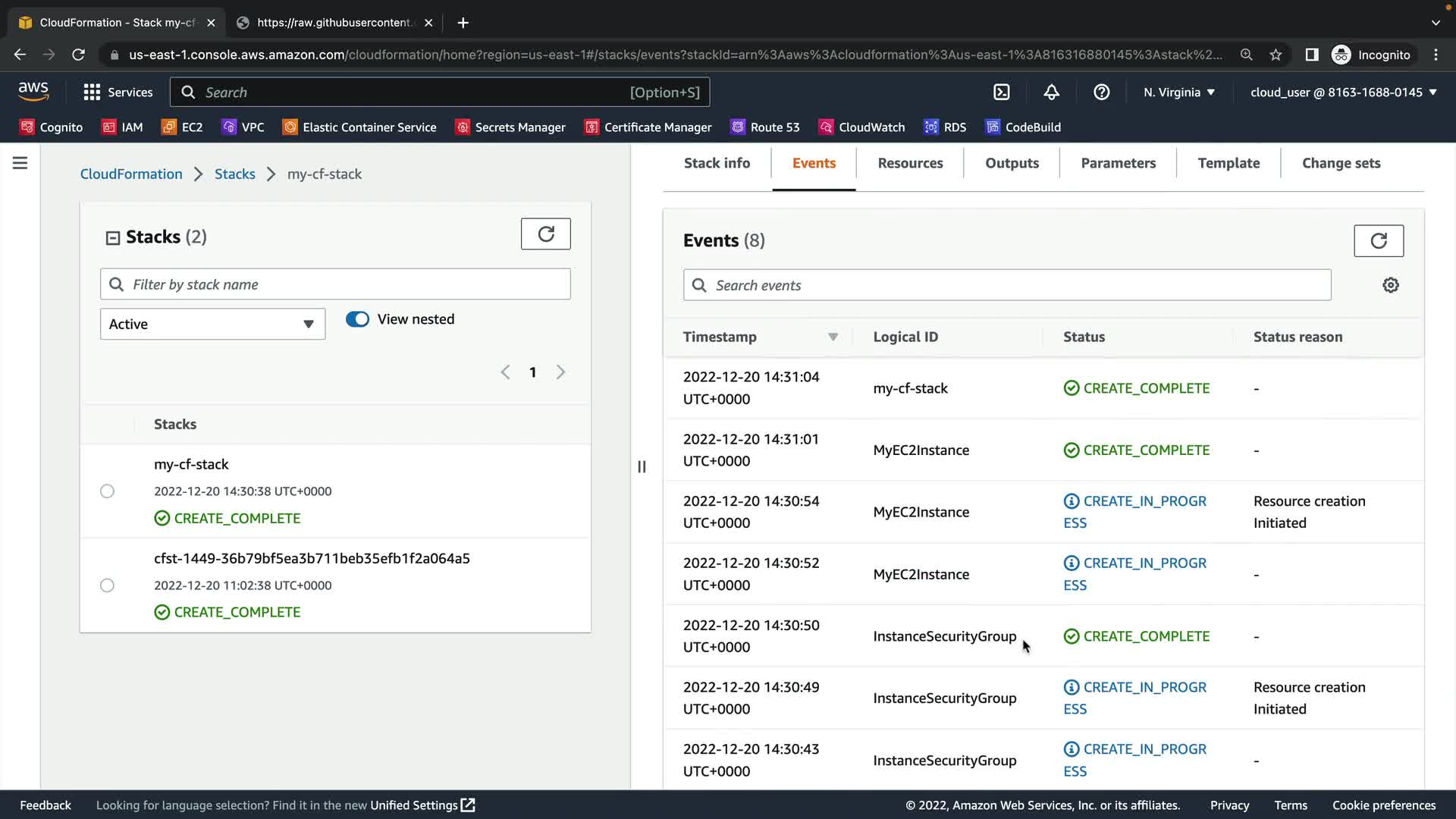Click the CloudFormation breadcrumb link
This screenshot has height=819, width=1456.
point(131,174)
